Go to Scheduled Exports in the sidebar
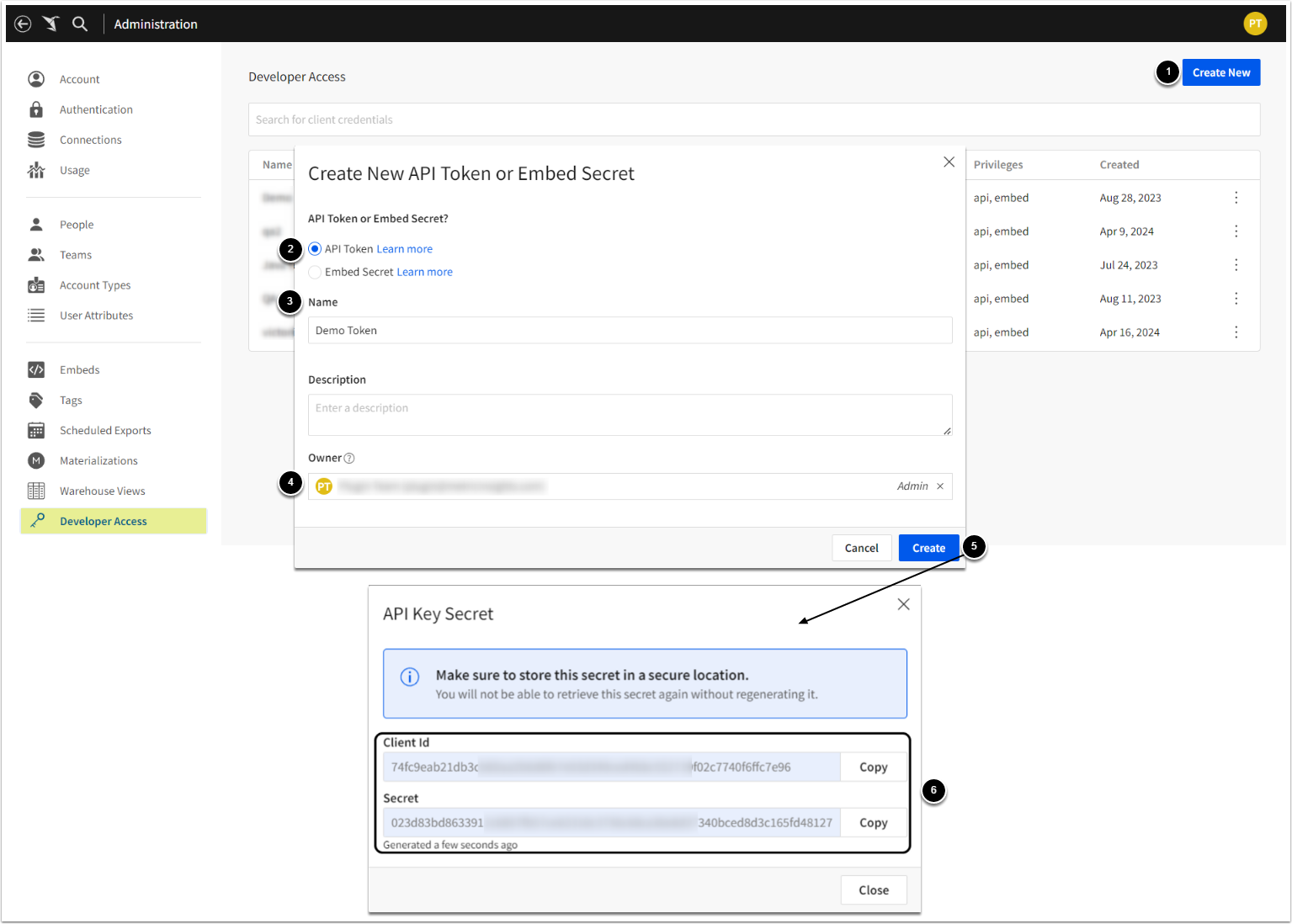Image resolution: width=1292 pixels, height=924 pixels. click(x=105, y=430)
